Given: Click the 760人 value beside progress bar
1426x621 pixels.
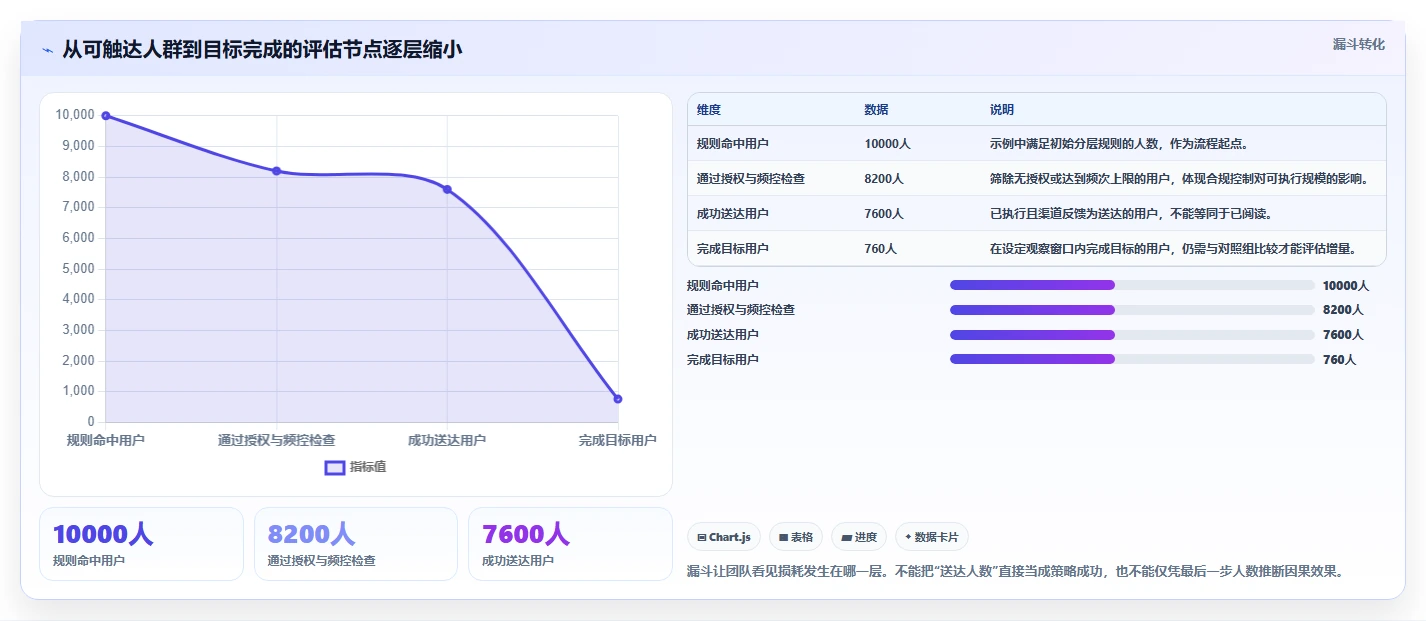Looking at the screenshot, I should [1340, 359].
